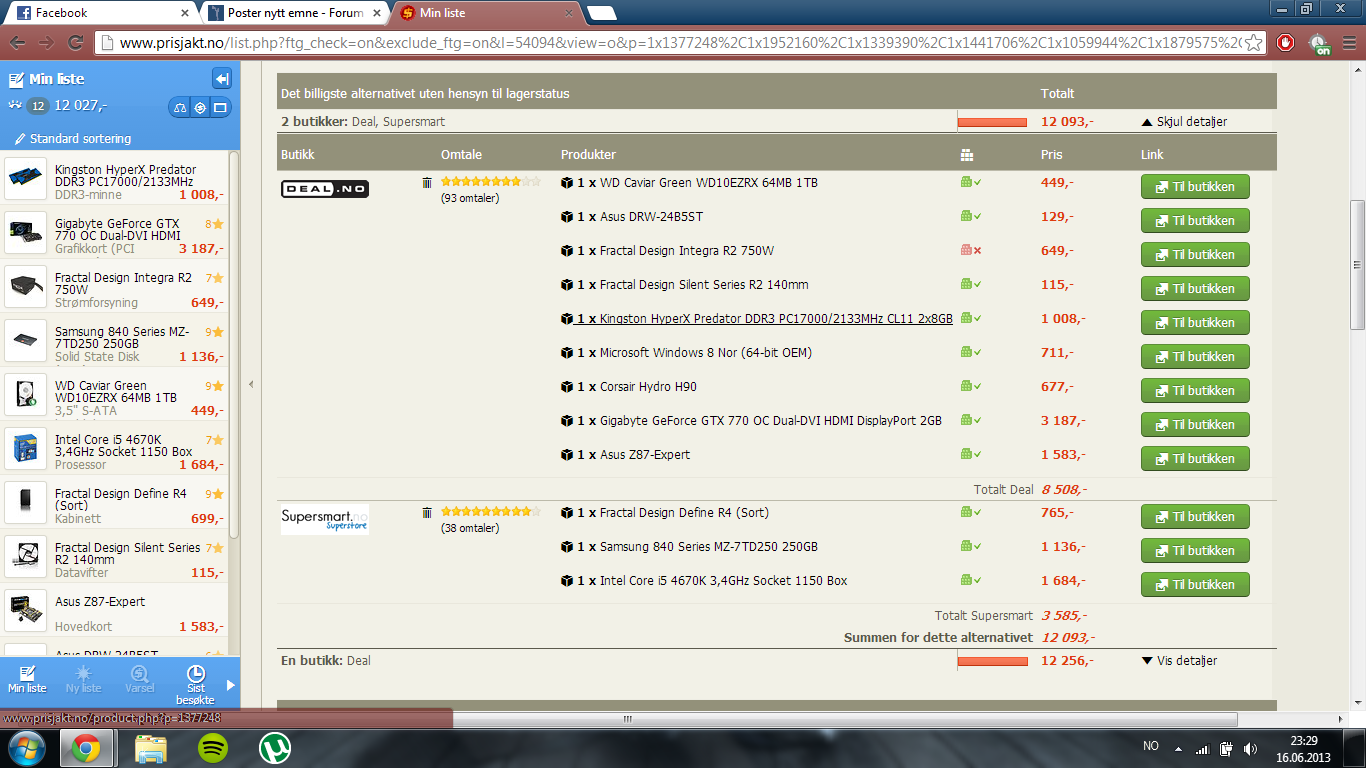Open Fractal Design Define R4 (Sort) table link
1366x768 pixels.
[x=684, y=513]
